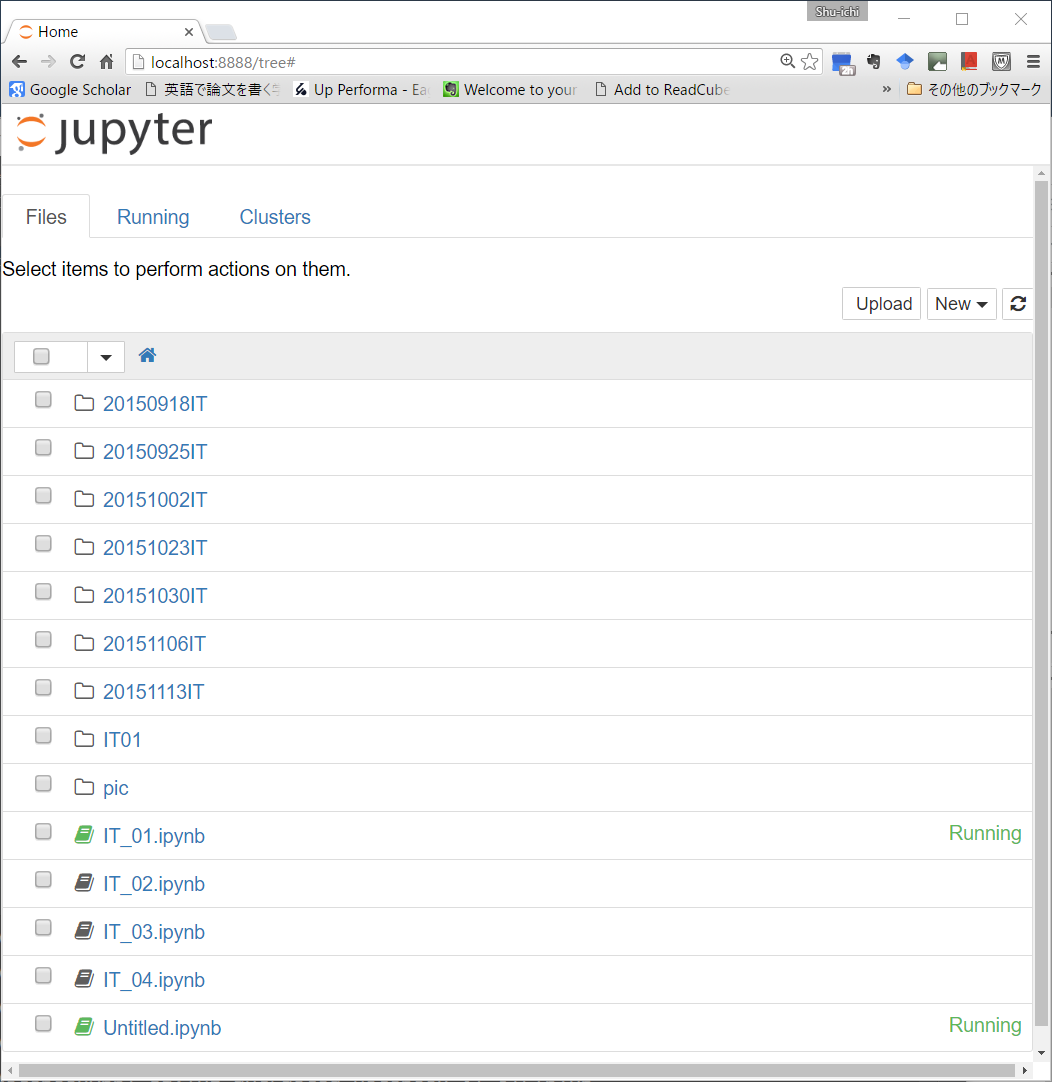Open the Clusters tab
The image size is (1052, 1082).
(275, 217)
